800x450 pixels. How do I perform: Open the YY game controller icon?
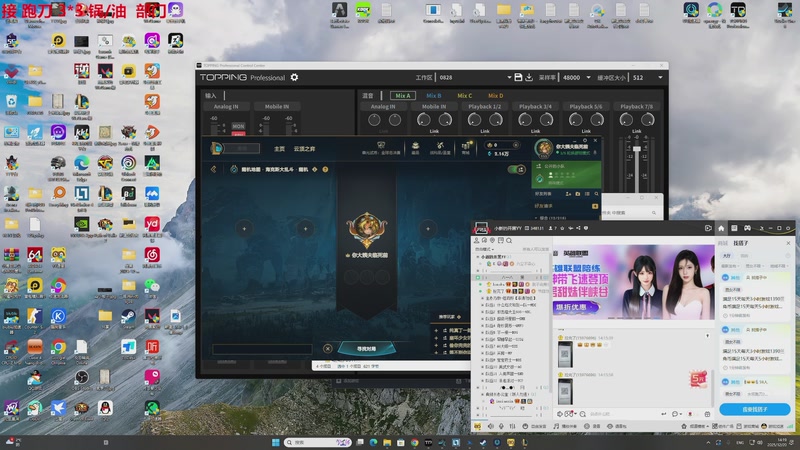[747, 228]
